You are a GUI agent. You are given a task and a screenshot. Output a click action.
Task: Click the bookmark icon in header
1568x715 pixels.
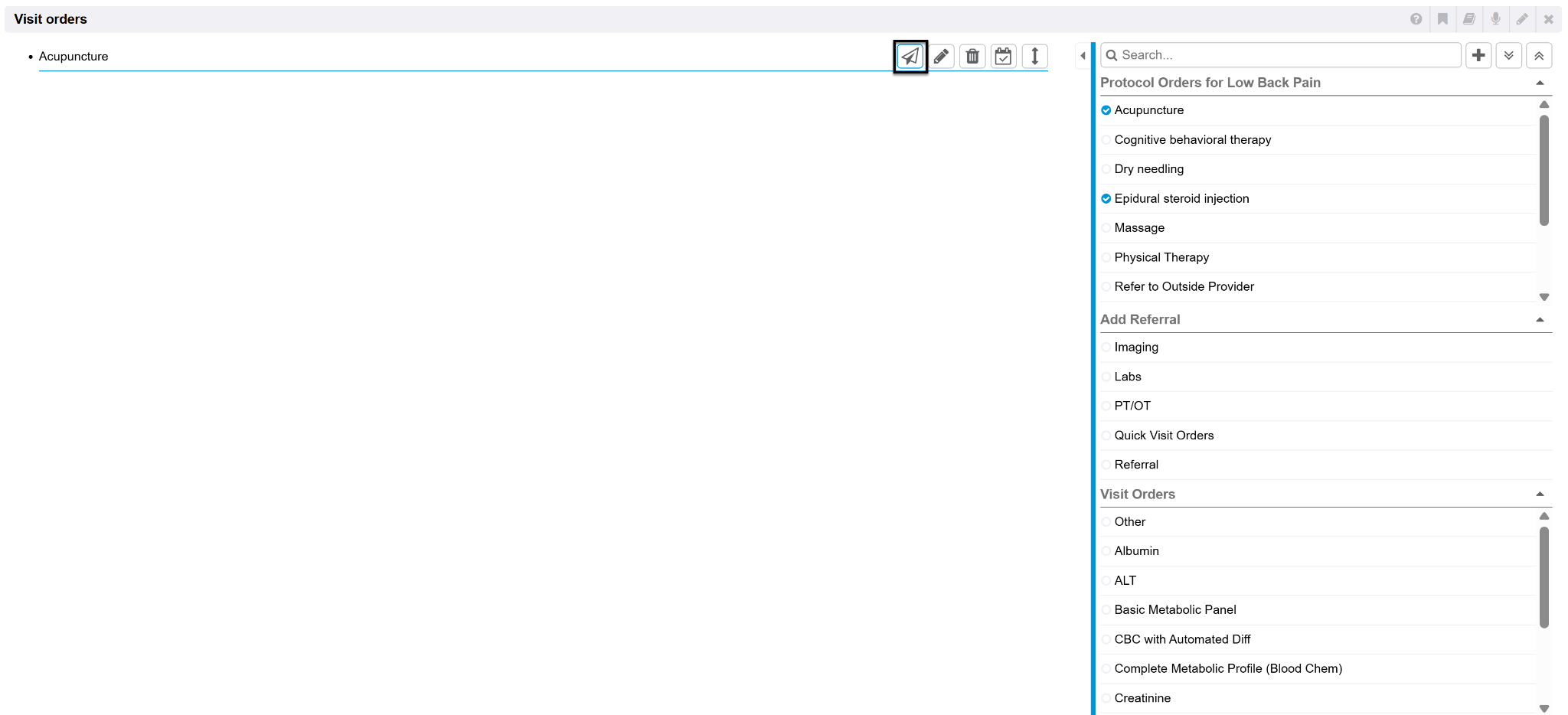(1442, 19)
